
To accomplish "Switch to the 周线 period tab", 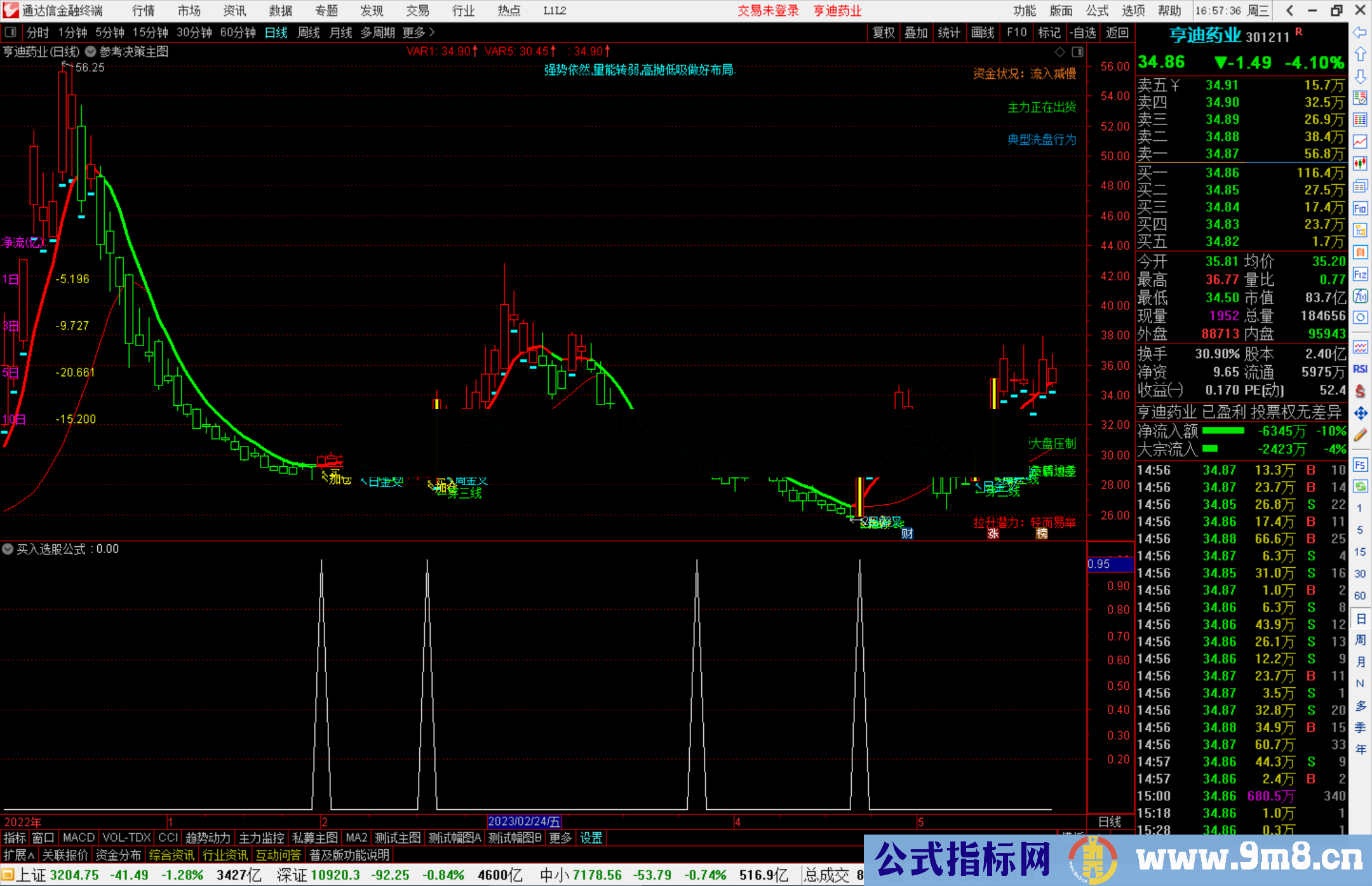I will tap(309, 32).
